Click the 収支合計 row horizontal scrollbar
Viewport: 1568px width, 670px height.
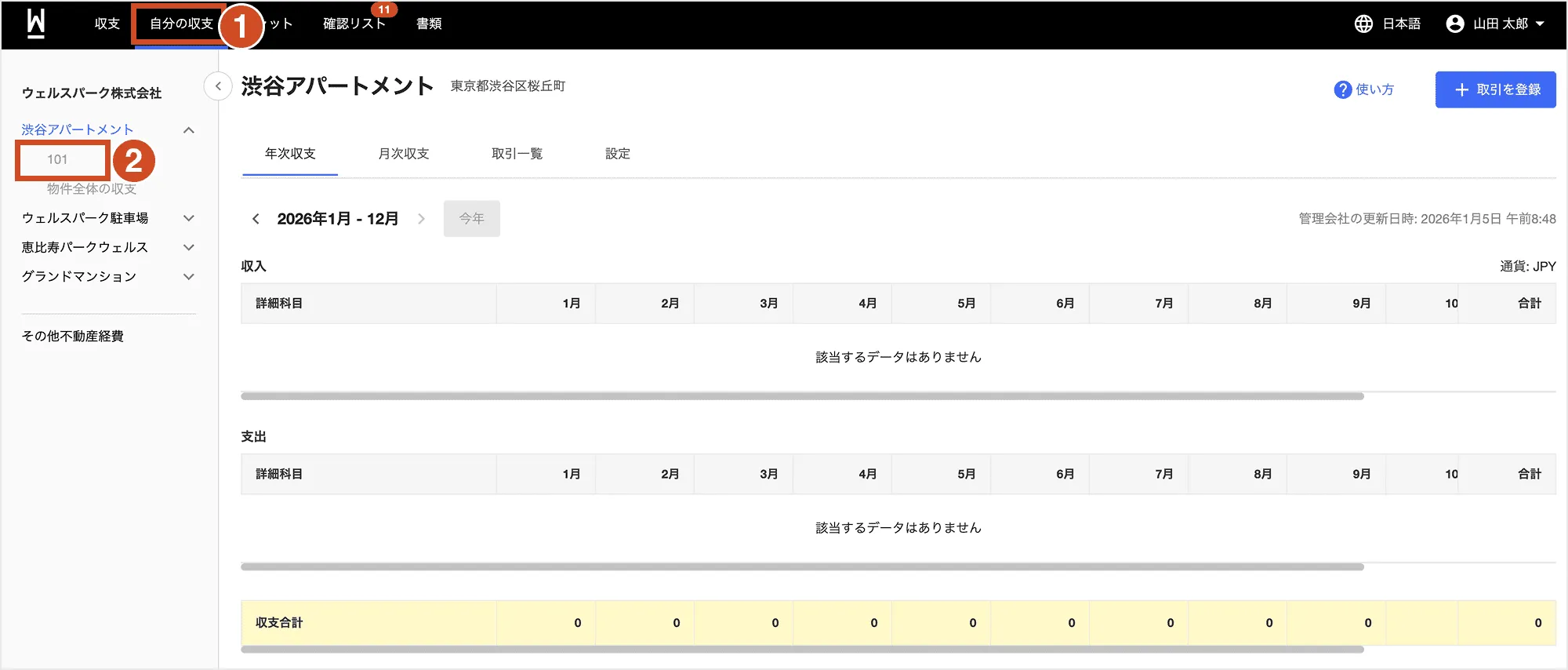(x=802, y=650)
